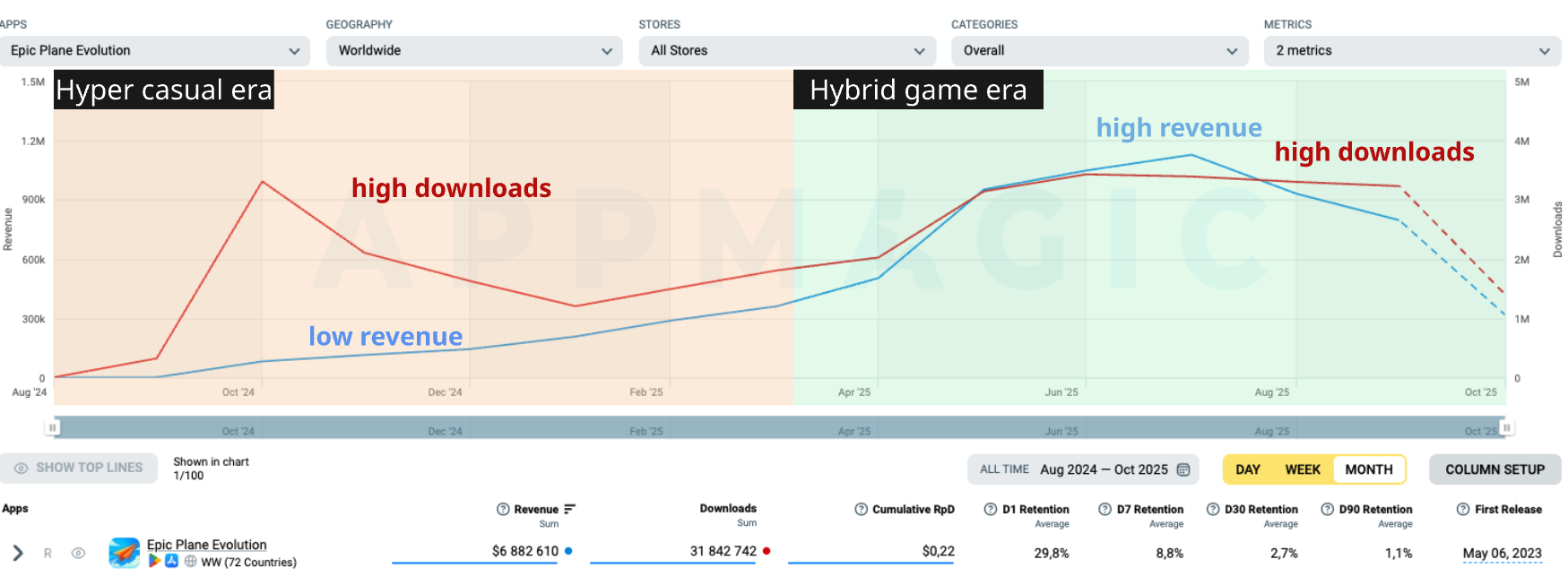Toggle the Show Top Lines button
Image resolution: width=1568 pixels, height=585 pixels.
tap(79, 468)
